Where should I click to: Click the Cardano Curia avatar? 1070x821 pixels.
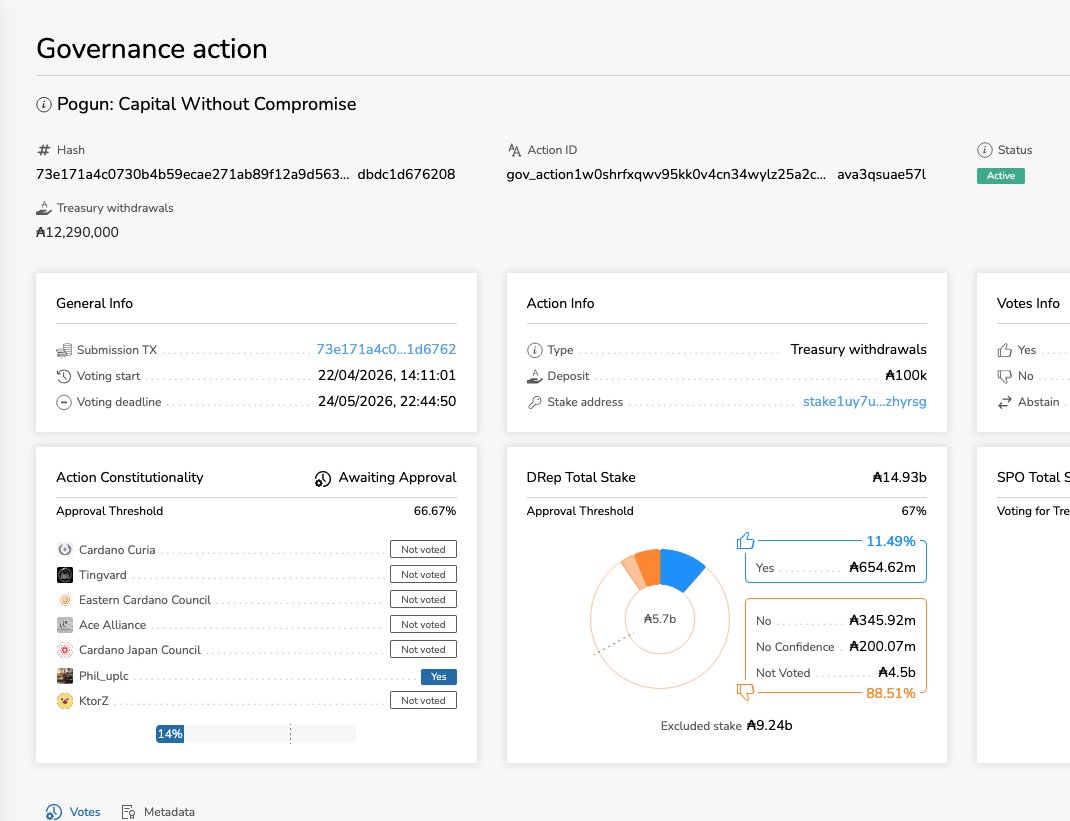(65, 549)
